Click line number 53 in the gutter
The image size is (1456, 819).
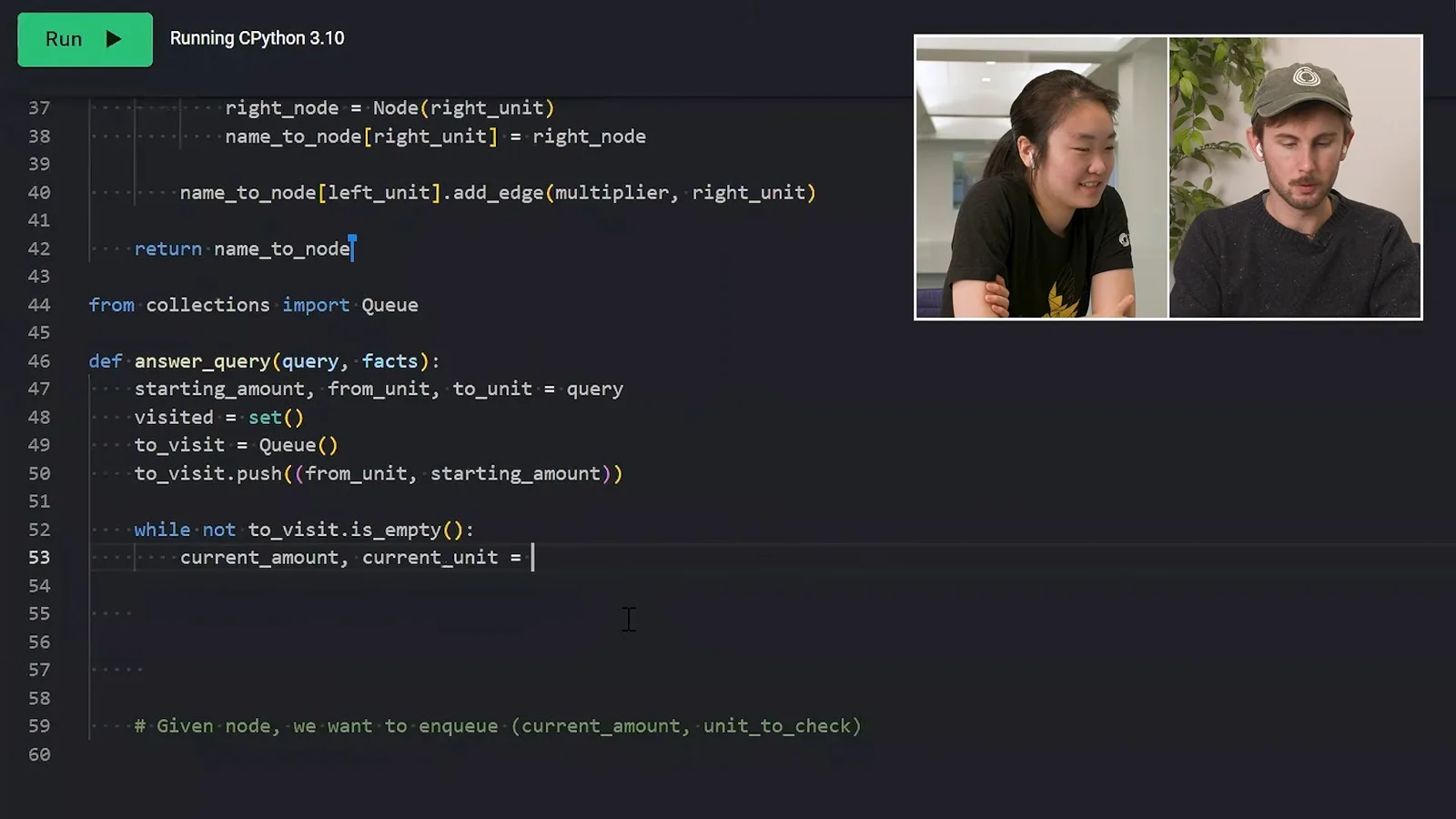[x=39, y=557]
